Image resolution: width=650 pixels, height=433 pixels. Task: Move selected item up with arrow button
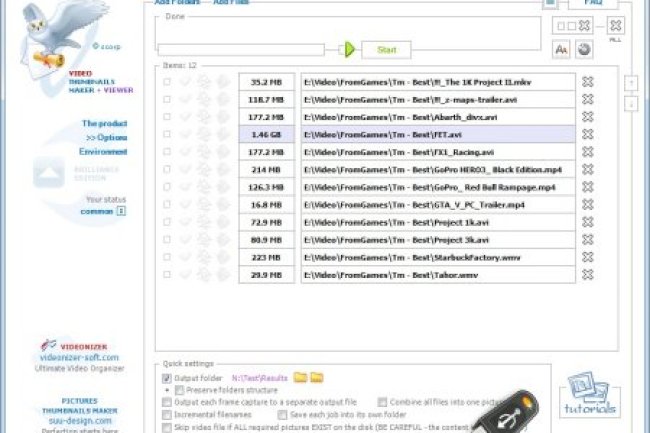631,82
